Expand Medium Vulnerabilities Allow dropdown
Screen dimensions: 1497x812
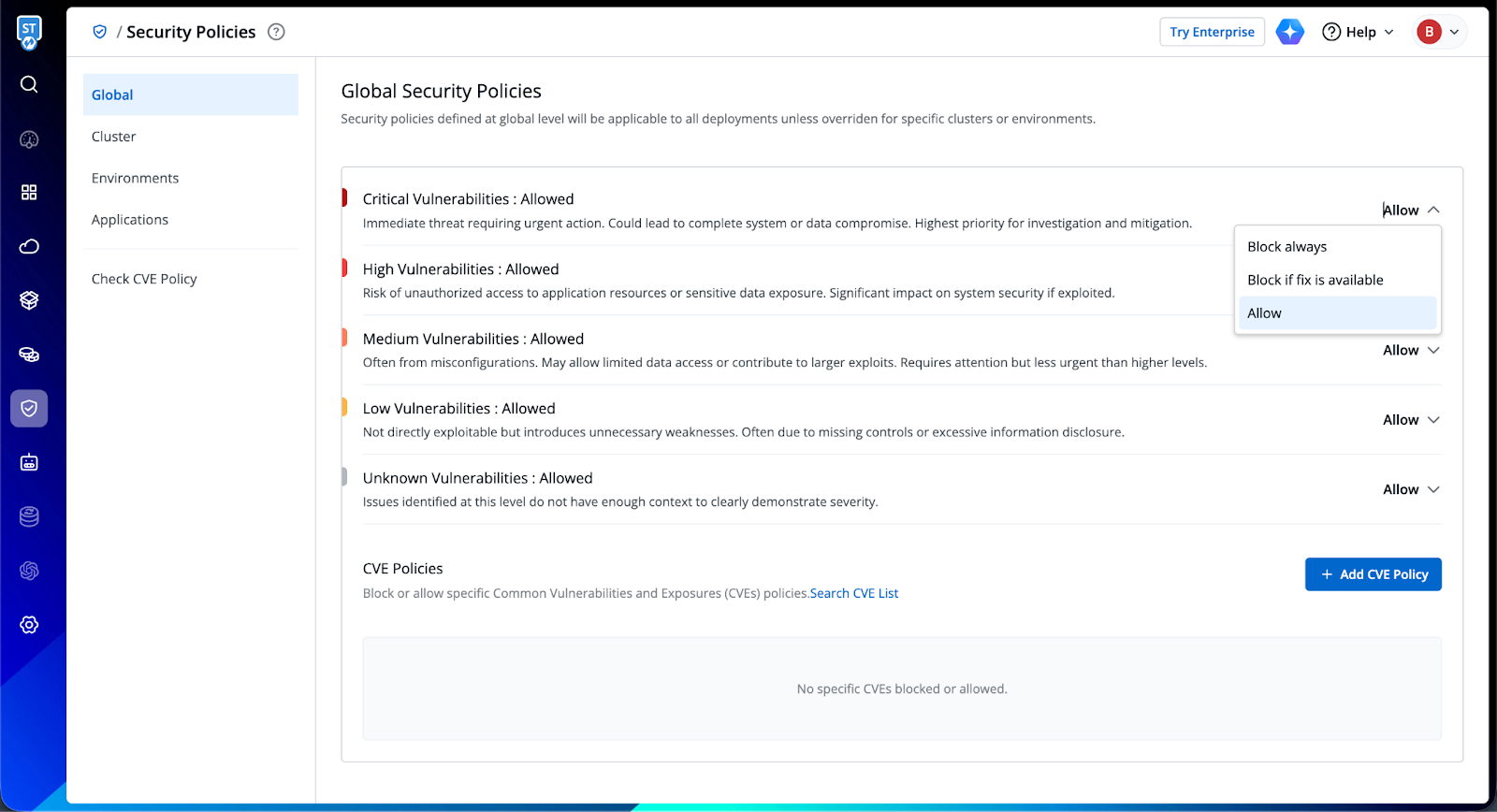coord(1411,350)
